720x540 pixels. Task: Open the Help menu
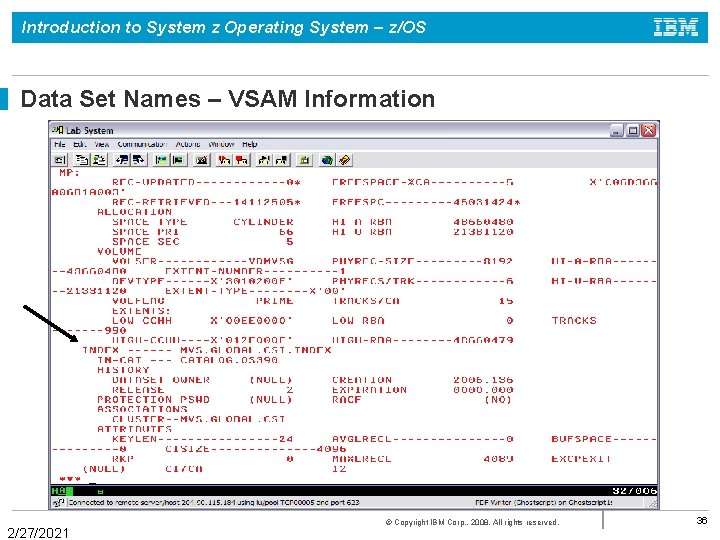pyautogui.click(x=250, y=144)
